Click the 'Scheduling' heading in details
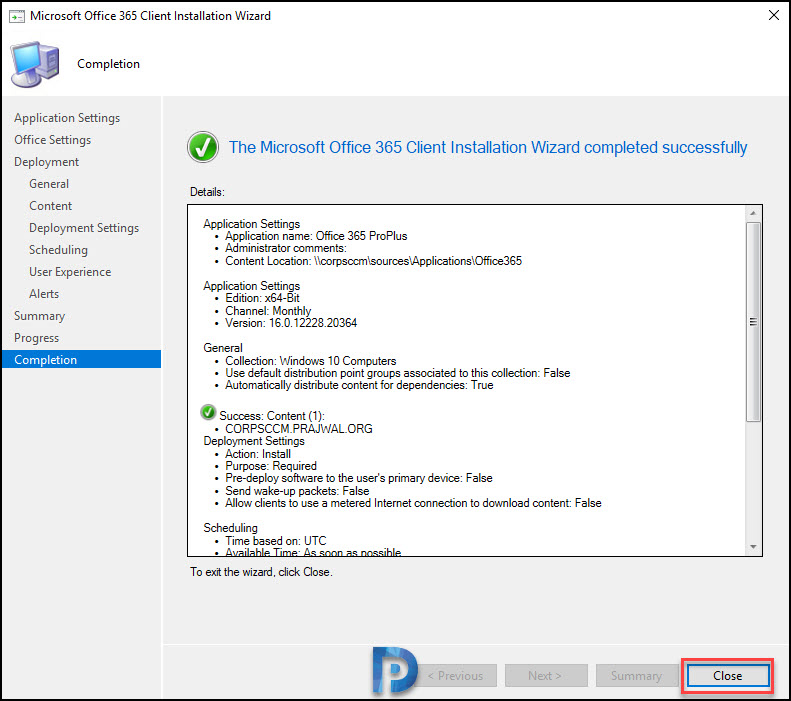791x701 pixels. (x=230, y=528)
